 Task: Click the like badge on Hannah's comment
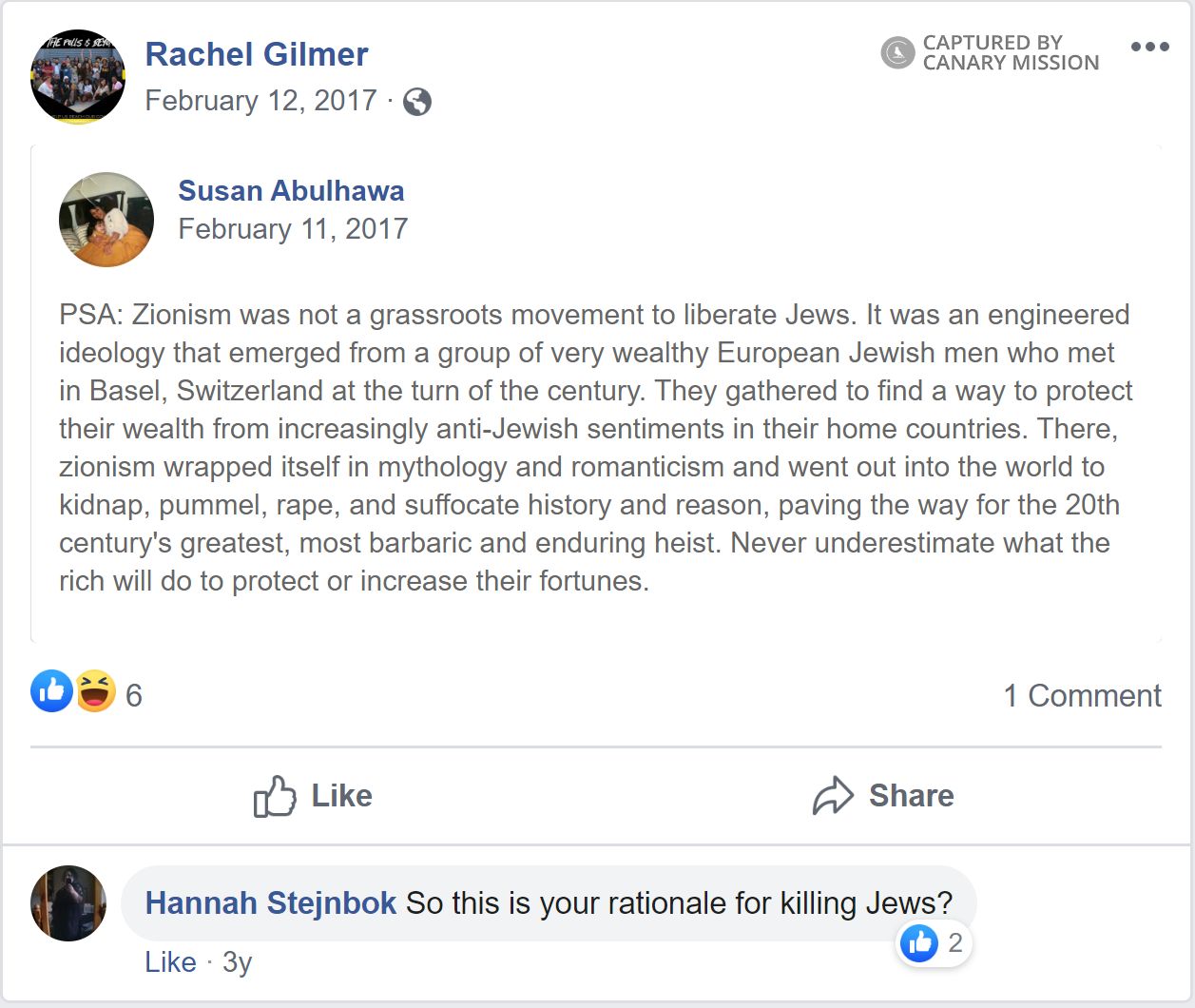920,943
